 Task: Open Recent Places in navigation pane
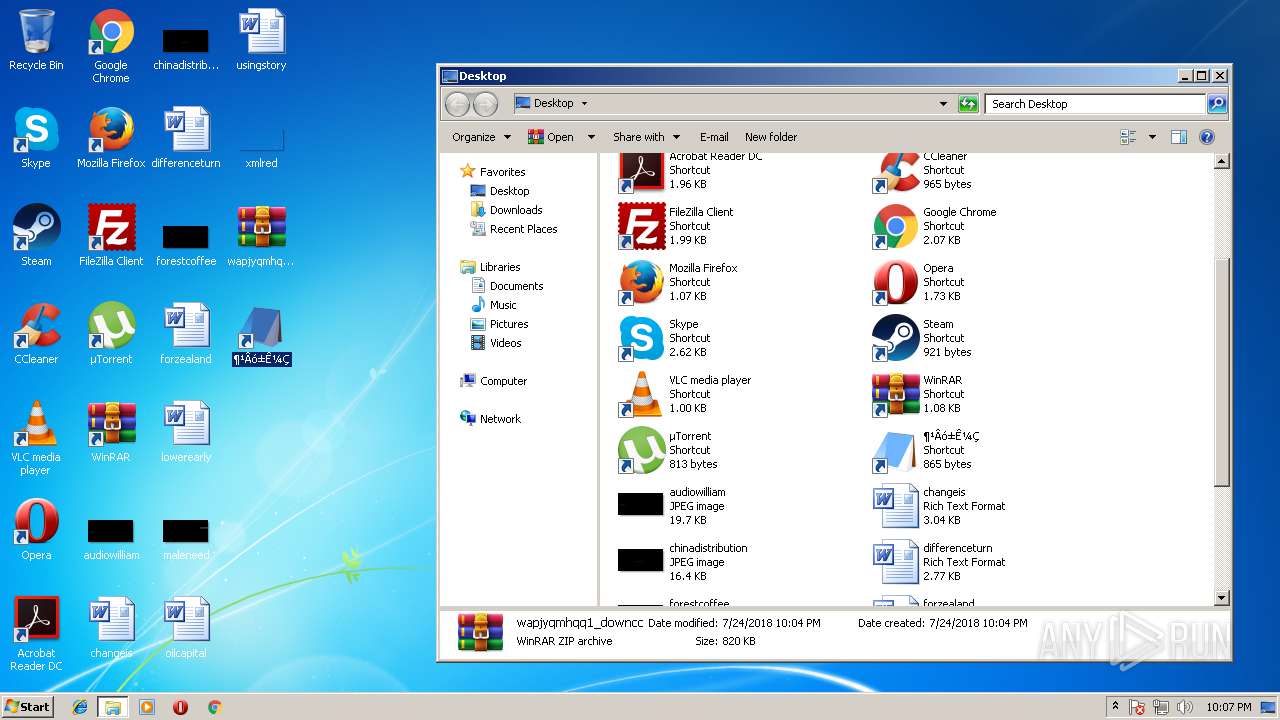[x=523, y=229]
